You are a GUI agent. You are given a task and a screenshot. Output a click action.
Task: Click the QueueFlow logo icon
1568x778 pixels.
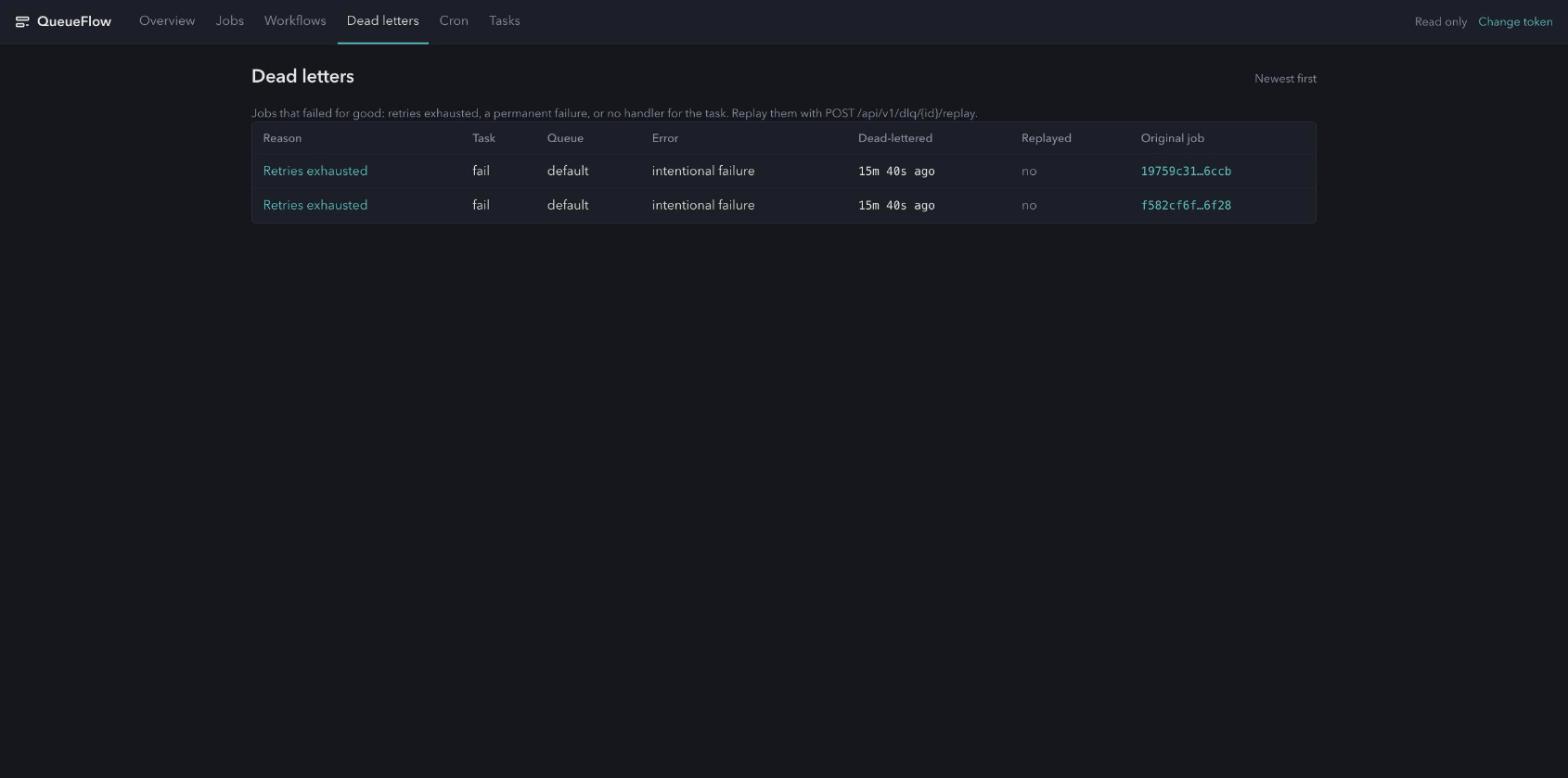[22, 21]
